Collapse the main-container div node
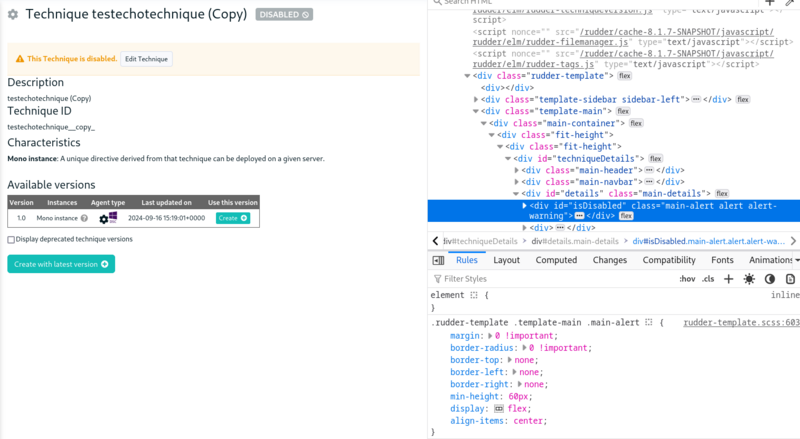 pyautogui.click(x=484, y=123)
